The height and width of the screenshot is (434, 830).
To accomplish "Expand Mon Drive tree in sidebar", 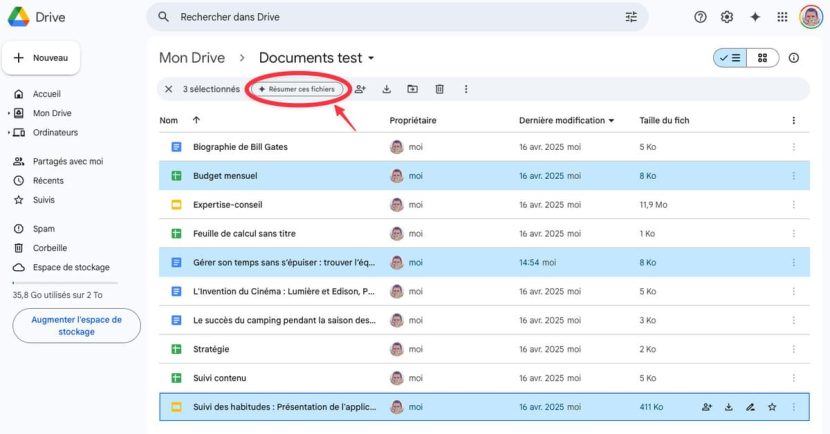I will pyautogui.click(x=10, y=113).
